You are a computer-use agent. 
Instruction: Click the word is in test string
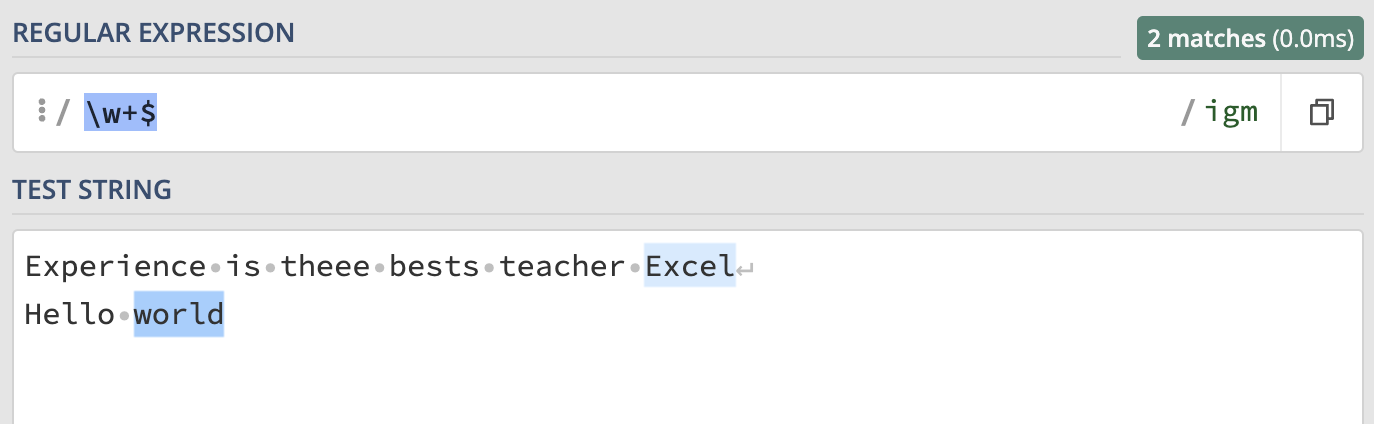coord(243,267)
